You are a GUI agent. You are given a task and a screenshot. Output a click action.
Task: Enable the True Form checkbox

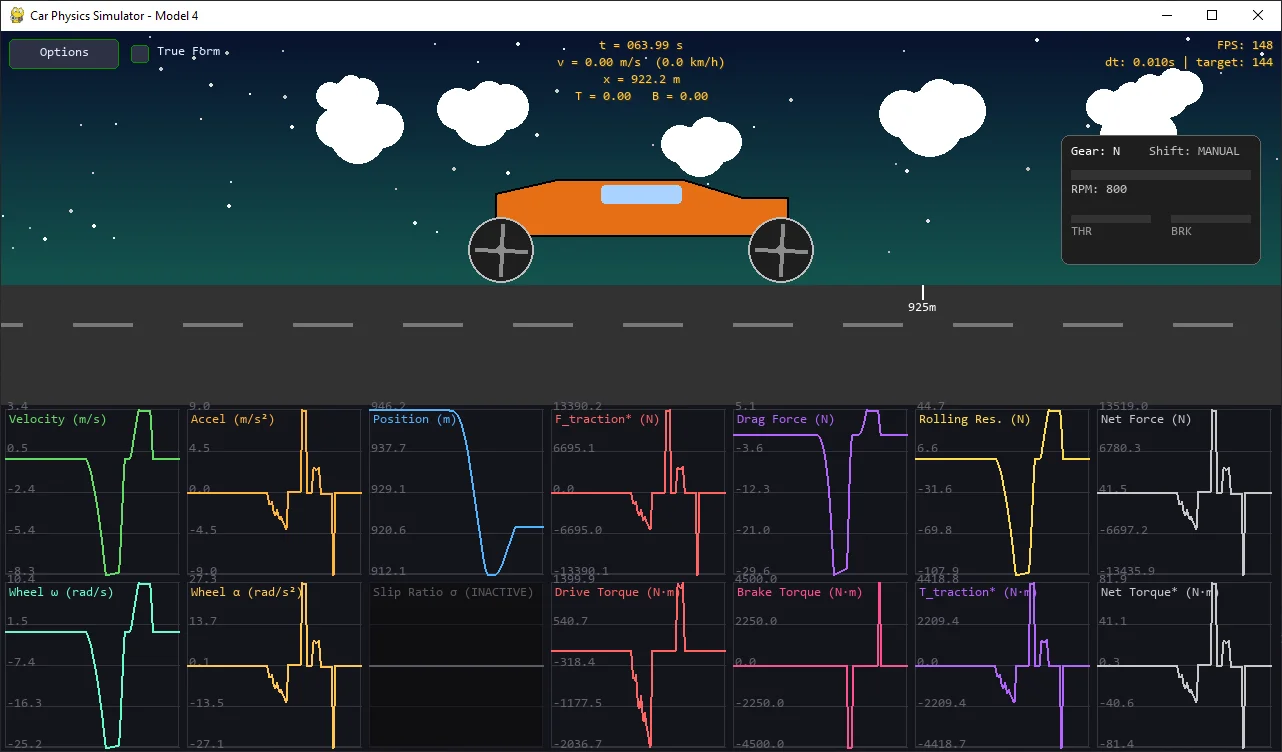(140, 54)
